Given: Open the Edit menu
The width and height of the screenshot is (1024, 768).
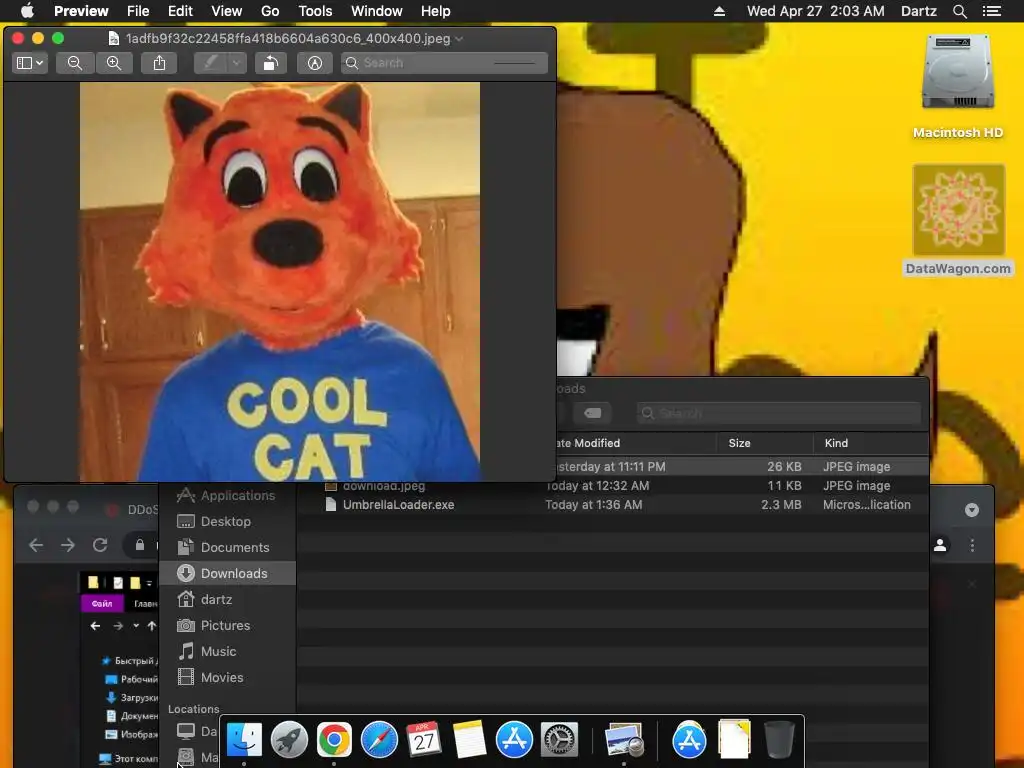Looking at the screenshot, I should tap(180, 11).
